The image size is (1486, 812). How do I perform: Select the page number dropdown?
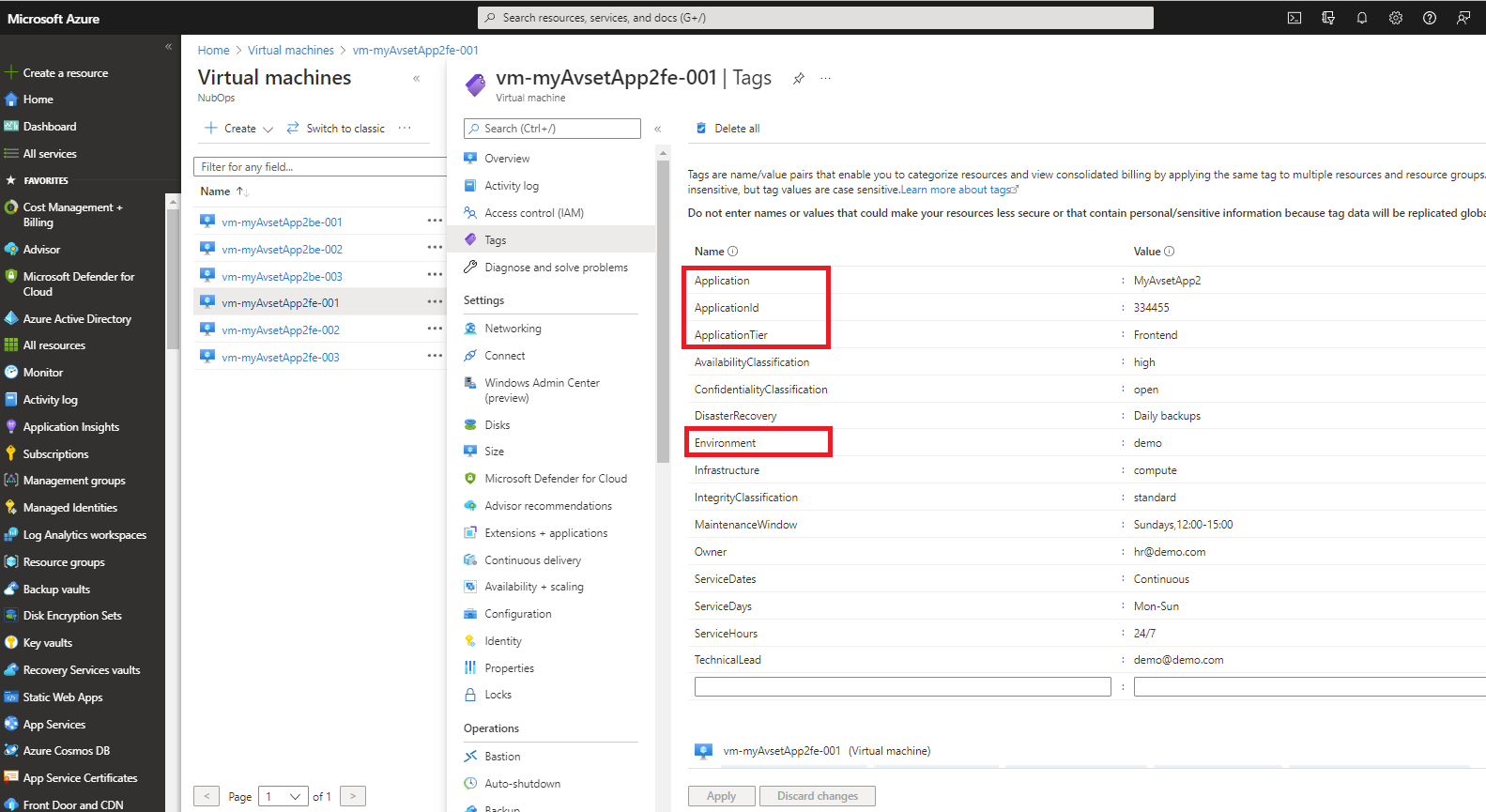(x=283, y=796)
